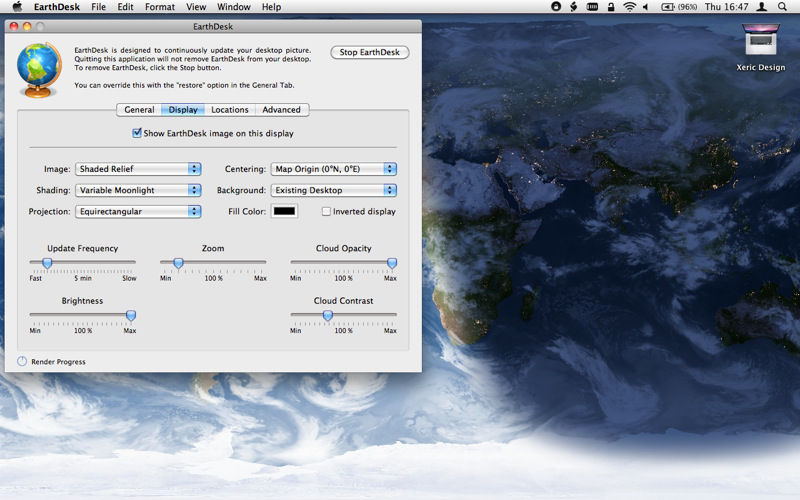This screenshot has width=800, height=500.
Task: Enable the Inverted display checkbox
Action: [x=326, y=211]
